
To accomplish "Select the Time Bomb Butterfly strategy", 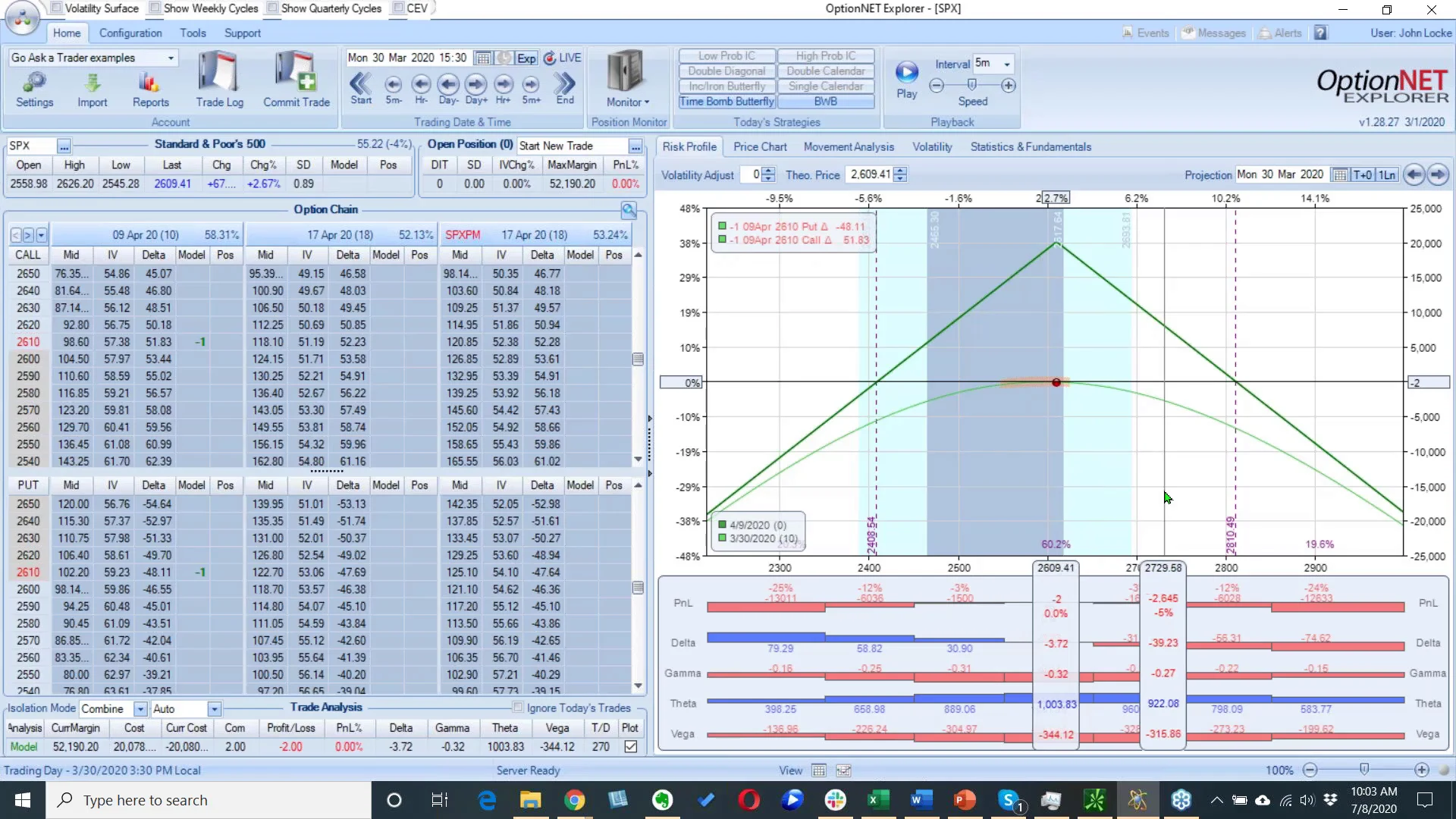I will point(726,102).
